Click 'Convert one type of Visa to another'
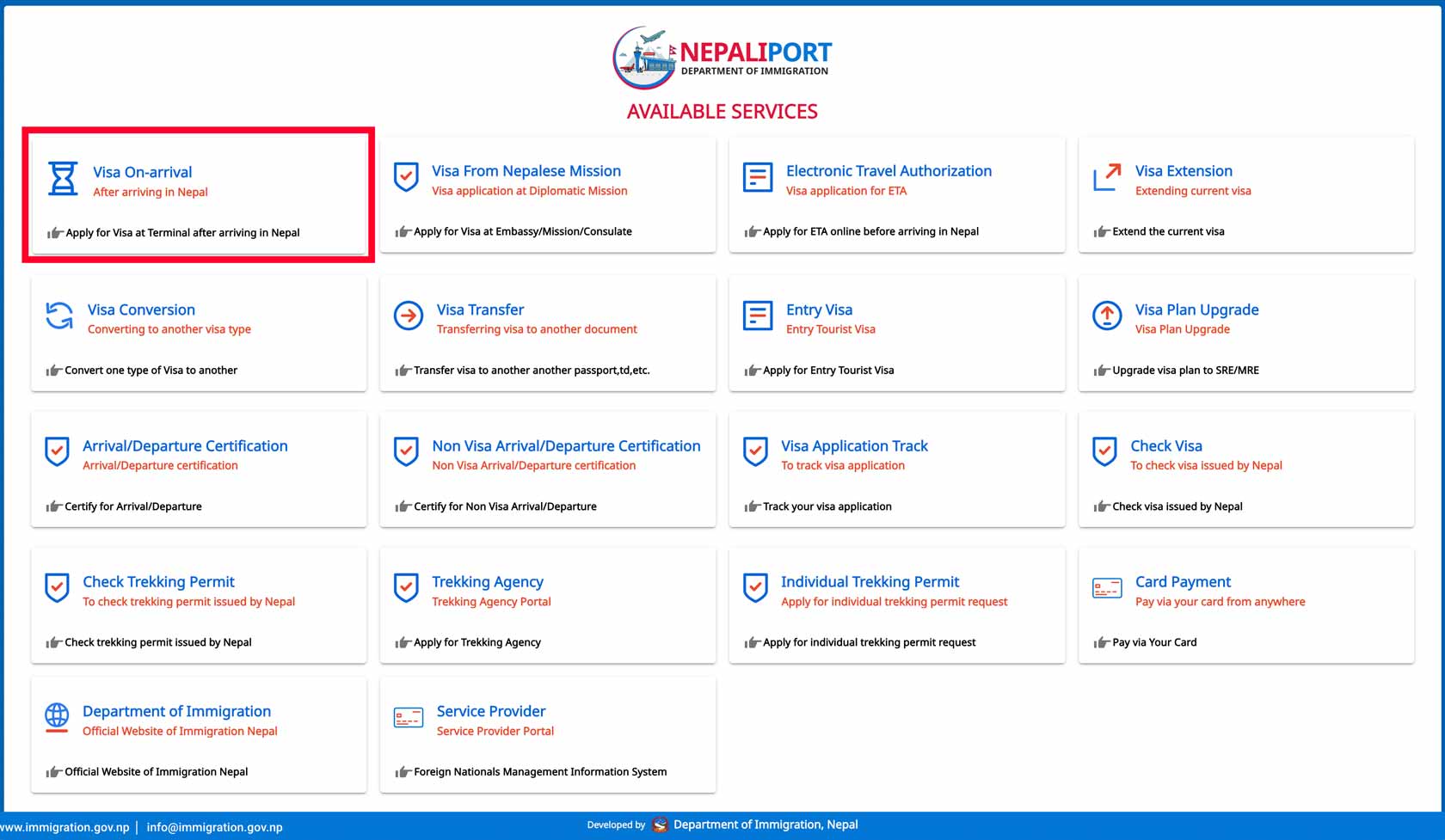This screenshot has height=840, width=1445. pyautogui.click(x=151, y=371)
